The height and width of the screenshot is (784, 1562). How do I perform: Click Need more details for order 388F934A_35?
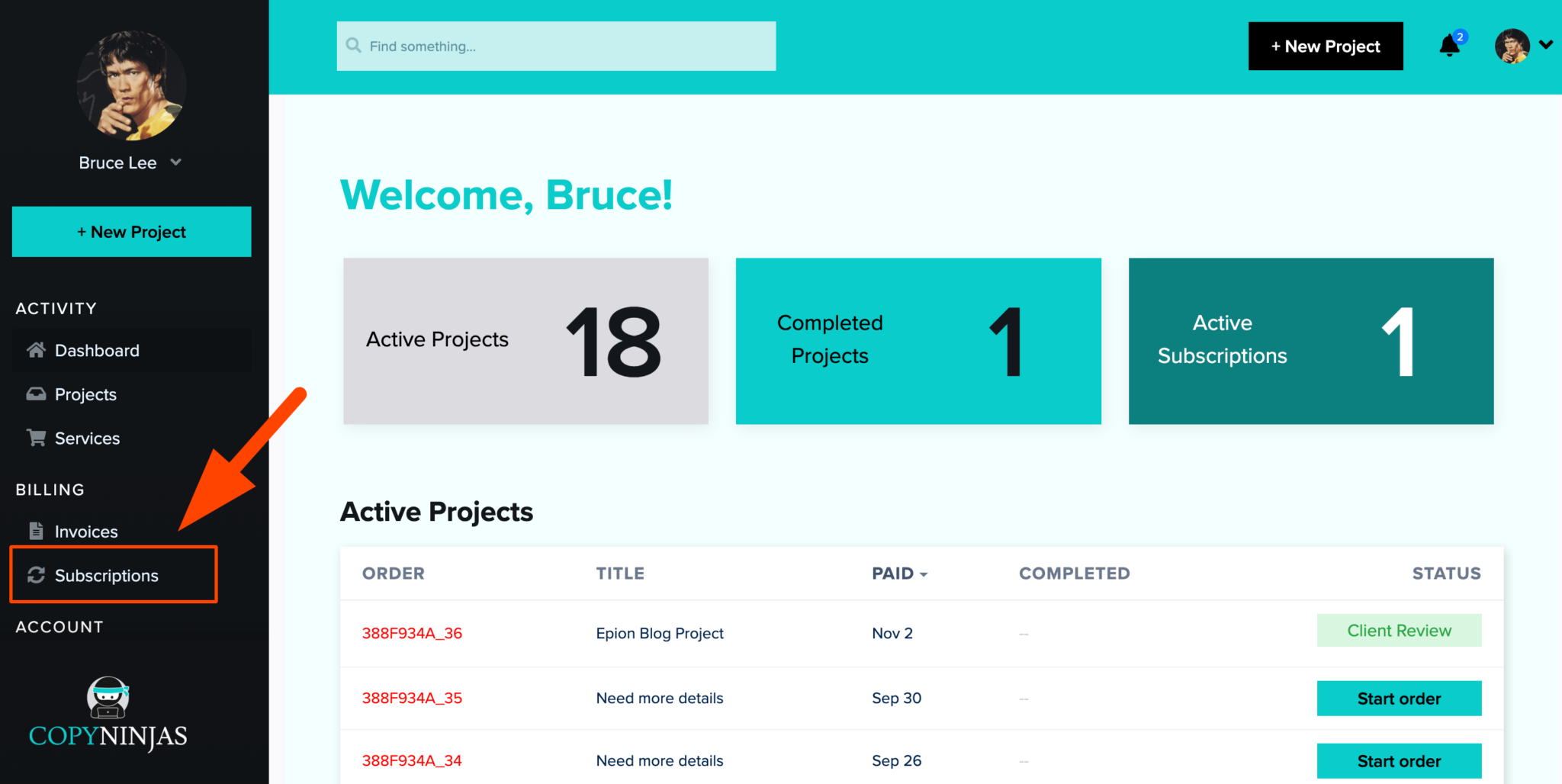[x=660, y=698]
